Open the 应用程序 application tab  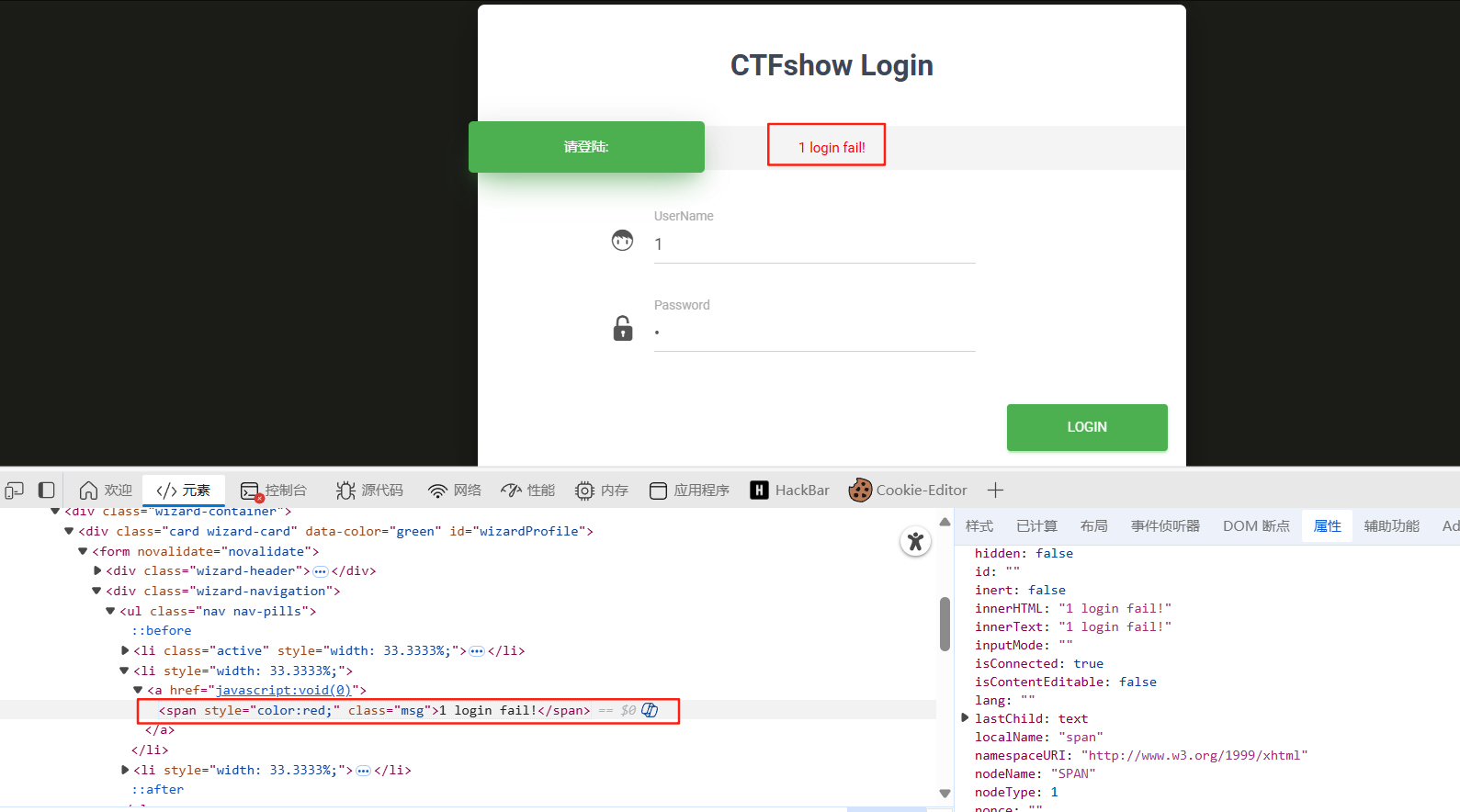[689, 491]
